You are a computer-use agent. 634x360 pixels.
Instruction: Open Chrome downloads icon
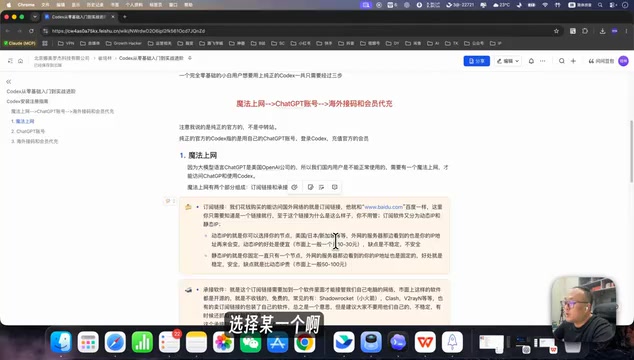coord(602,31)
